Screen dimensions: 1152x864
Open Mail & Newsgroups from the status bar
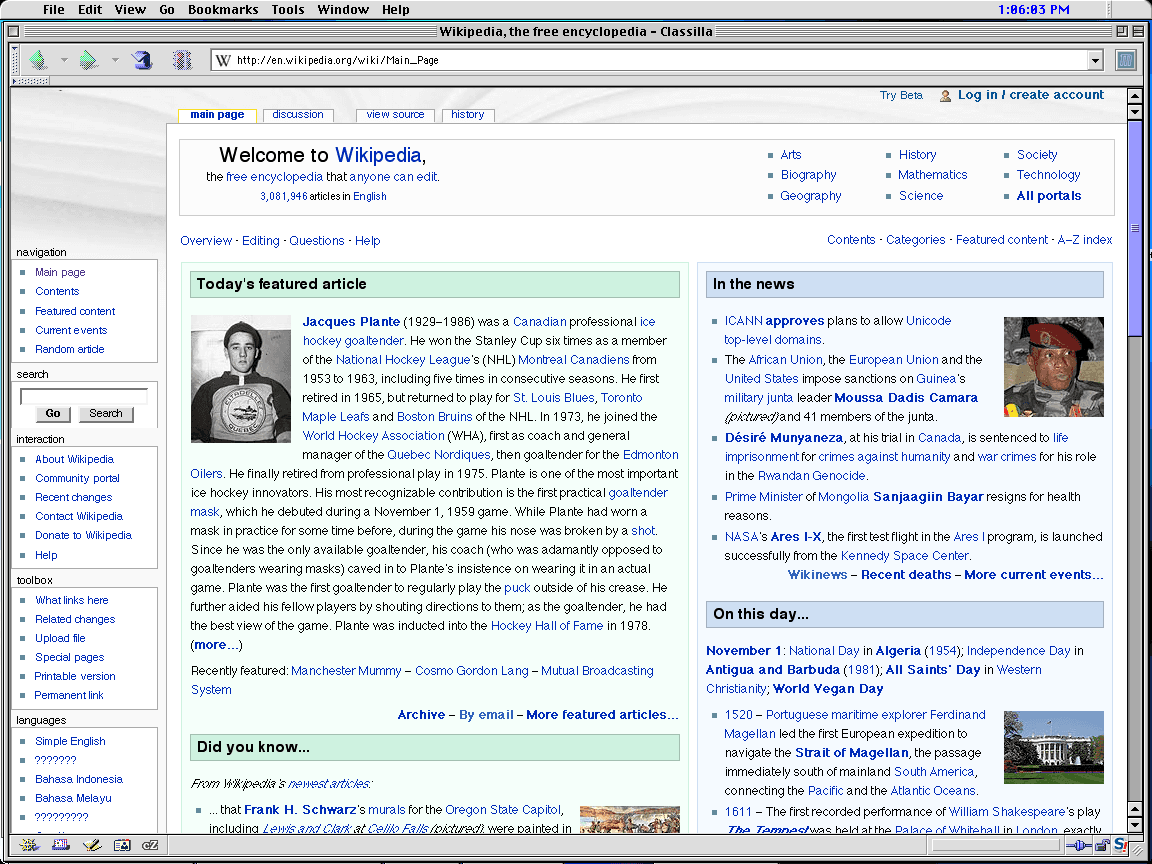click(x=60, y=845)
